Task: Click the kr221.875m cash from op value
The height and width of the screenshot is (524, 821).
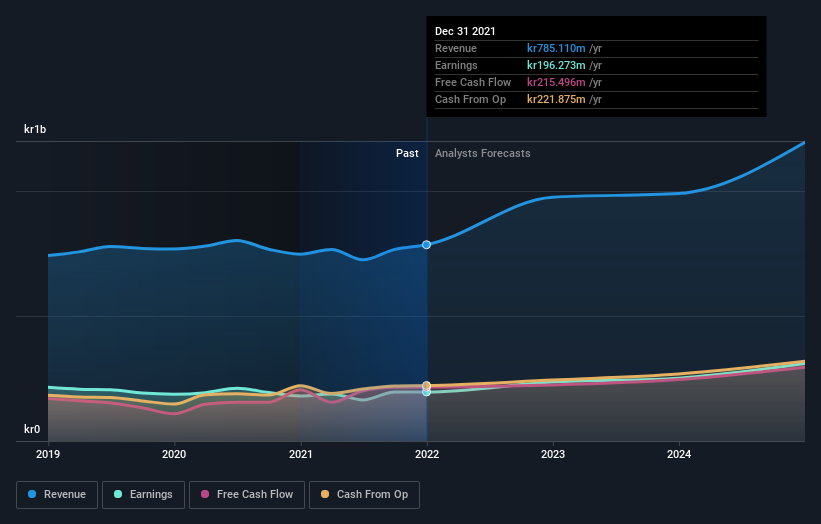Action: coord(556,99)
